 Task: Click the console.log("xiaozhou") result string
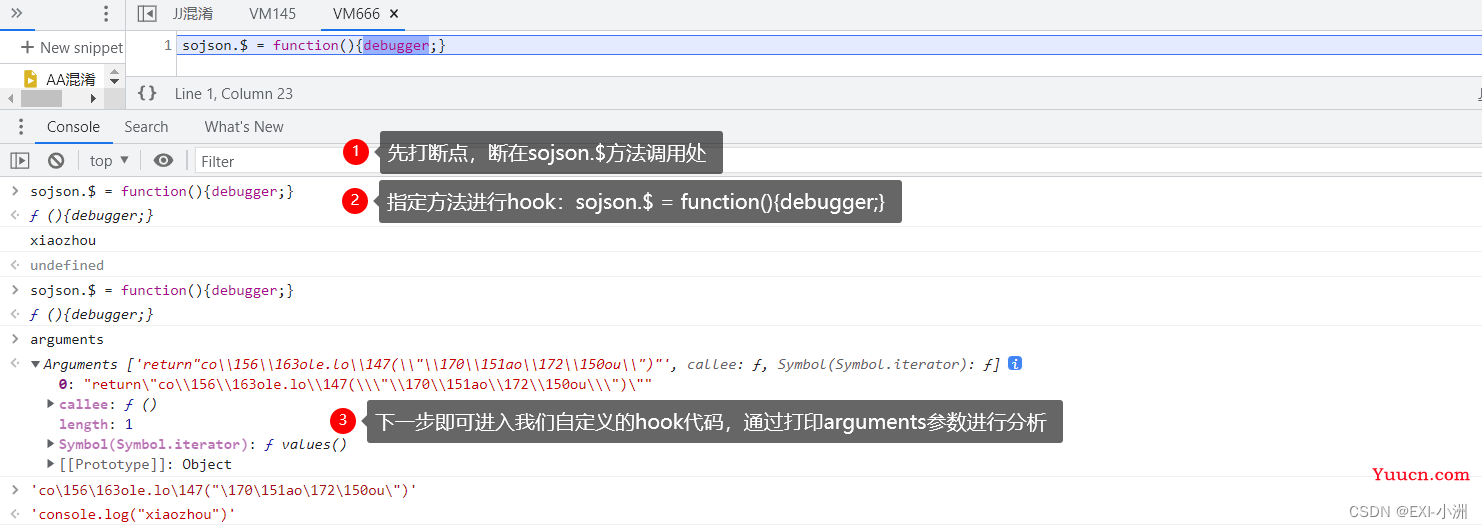click(x=133, y=514)
